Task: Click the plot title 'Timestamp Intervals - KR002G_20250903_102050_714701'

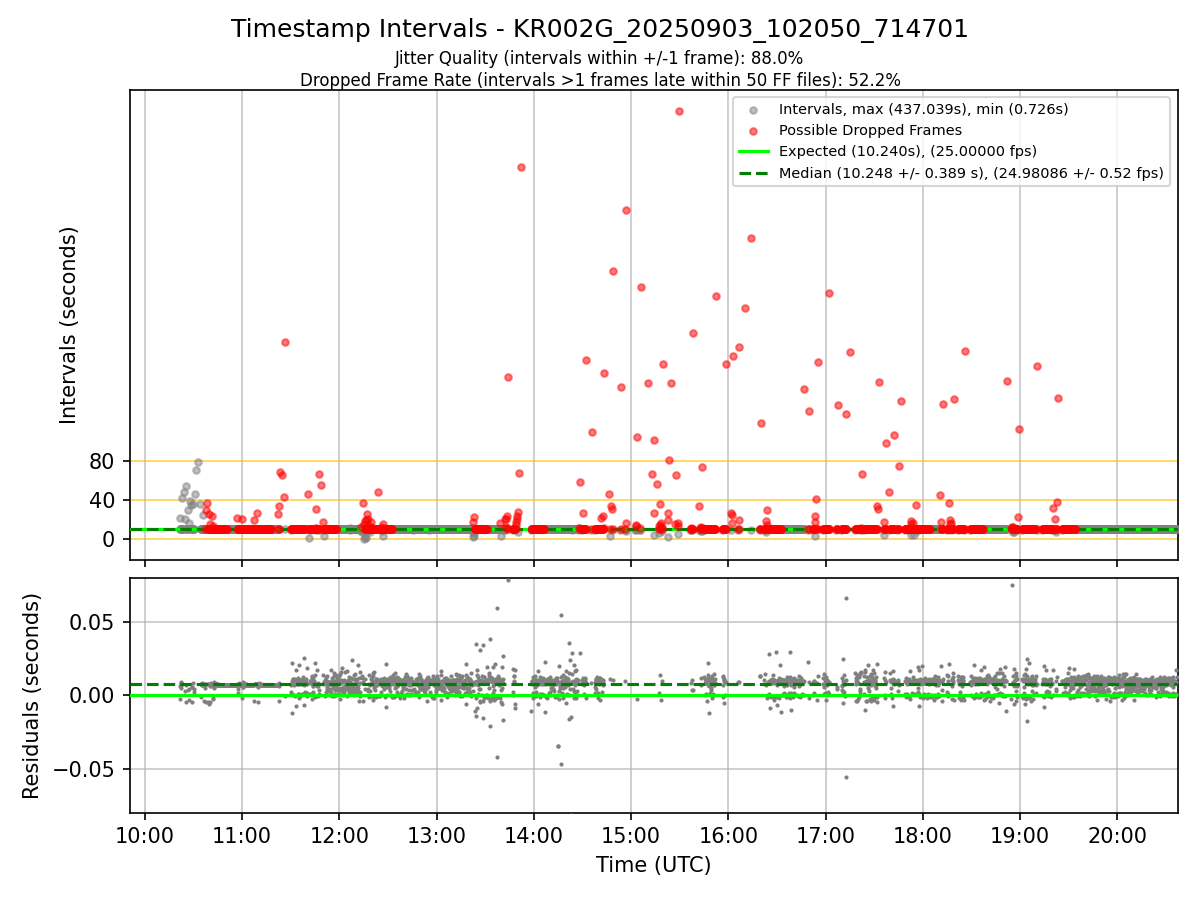Action: click(x=599, y=29)
